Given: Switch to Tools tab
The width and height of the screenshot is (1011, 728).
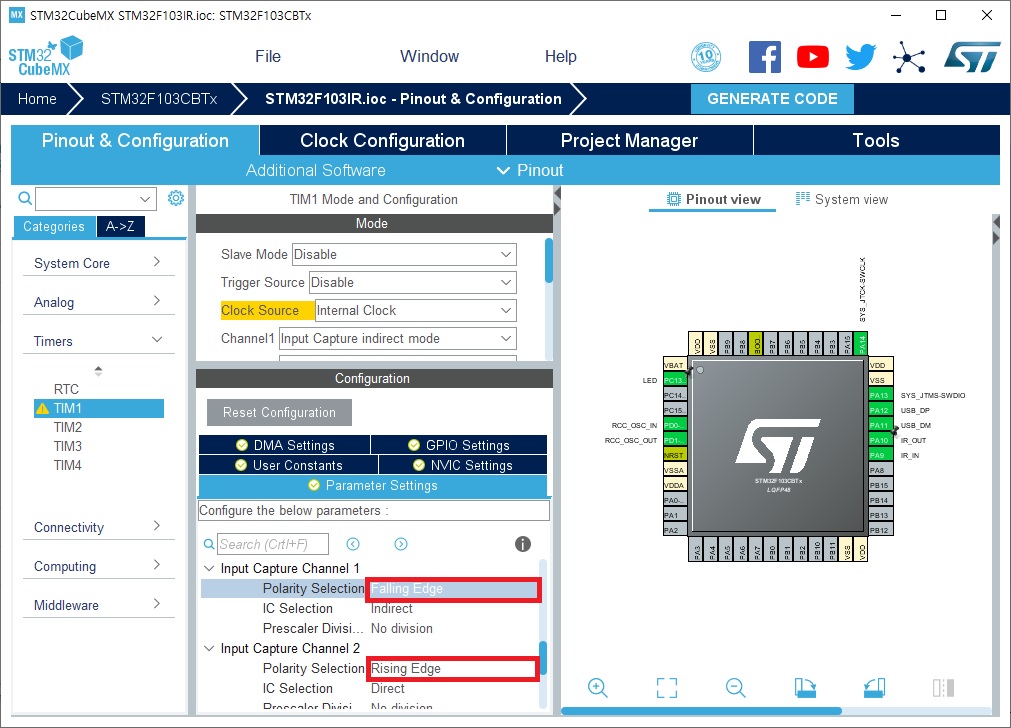Looking at the screenshot, I should point(876,141).
